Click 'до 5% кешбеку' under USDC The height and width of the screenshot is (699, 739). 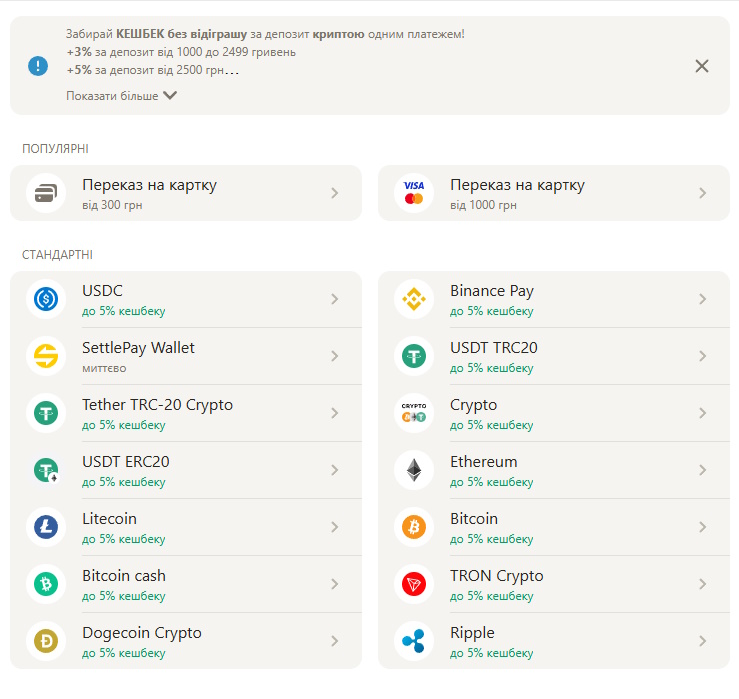click(x=123, y=311)
